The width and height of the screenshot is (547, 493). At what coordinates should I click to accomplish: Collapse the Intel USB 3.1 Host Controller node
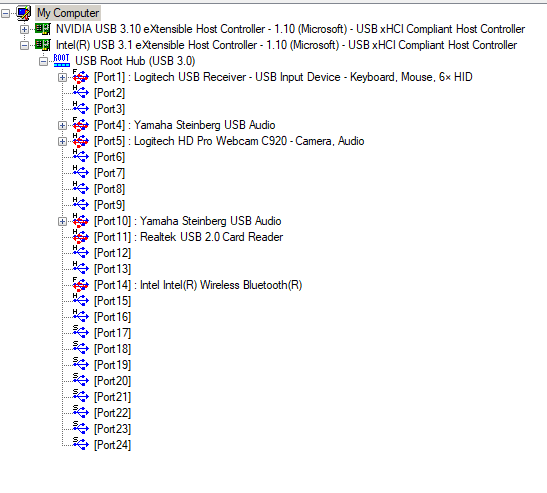tap(24, 46)
